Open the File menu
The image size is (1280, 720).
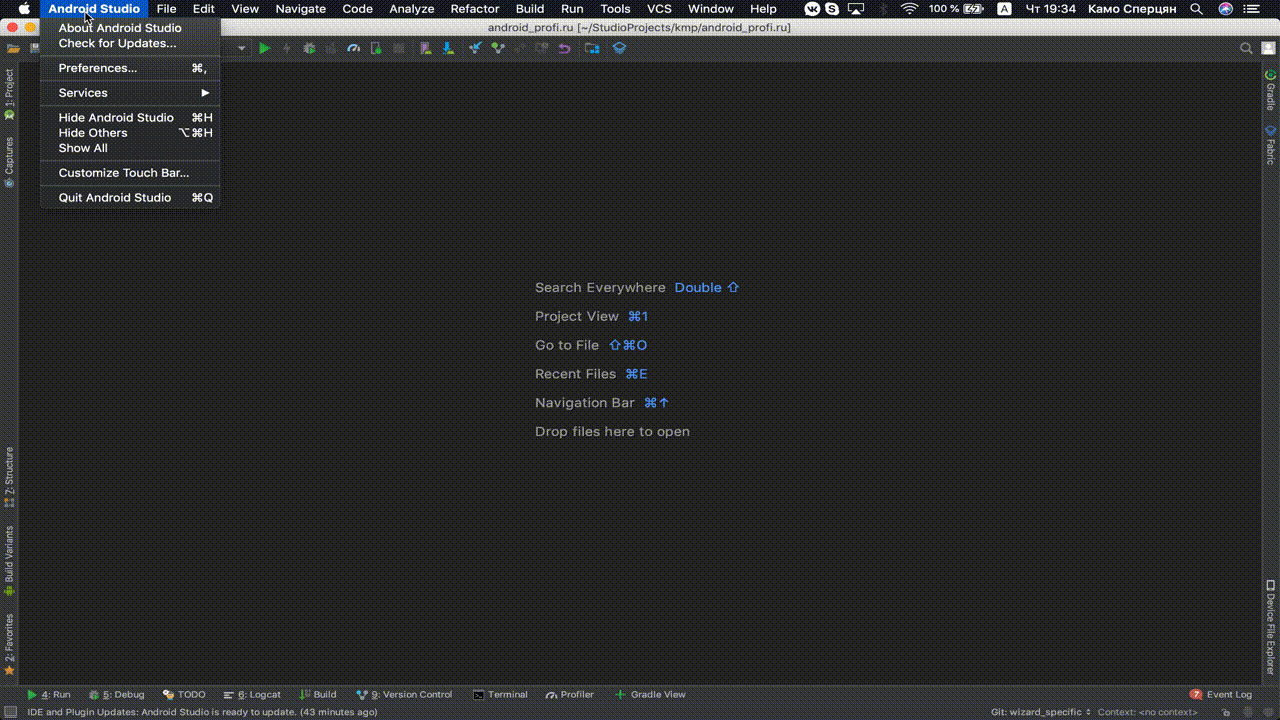[166, 9]
